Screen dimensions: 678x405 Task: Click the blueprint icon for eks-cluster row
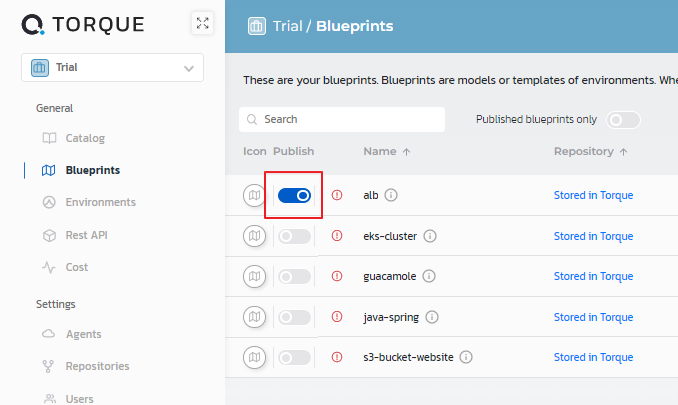tap(255, 237)
